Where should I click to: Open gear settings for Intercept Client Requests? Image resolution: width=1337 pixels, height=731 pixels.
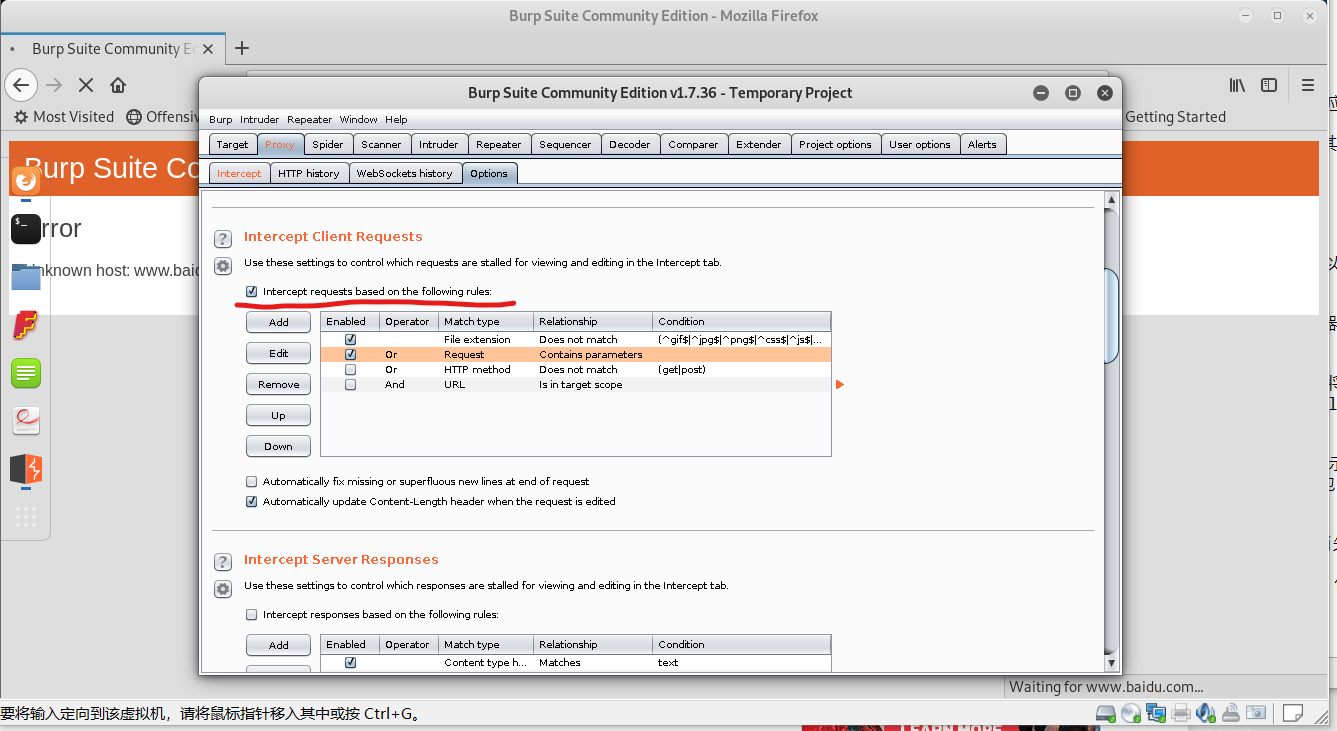pos(223,266)
